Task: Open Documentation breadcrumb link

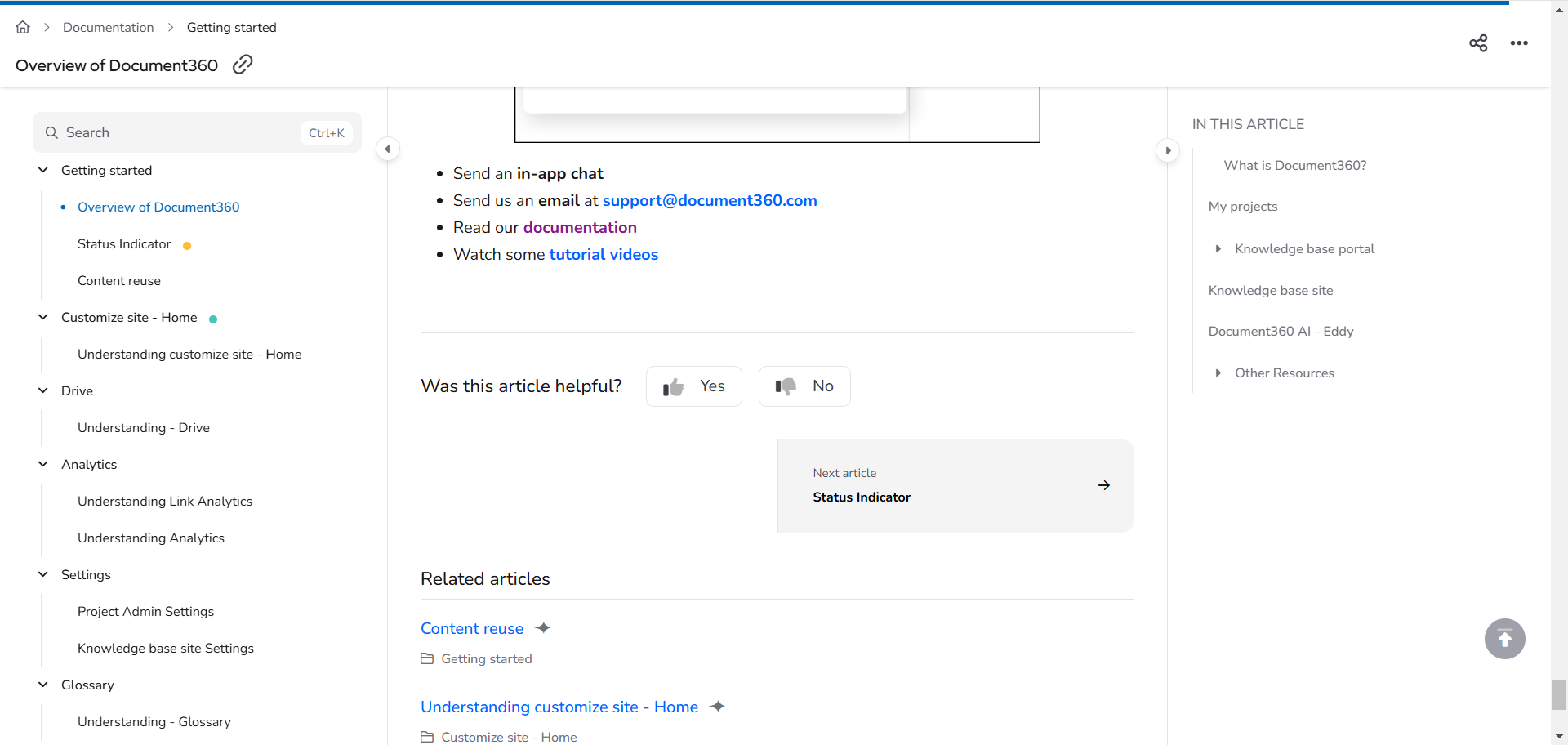Action: (x=108, y=27)
